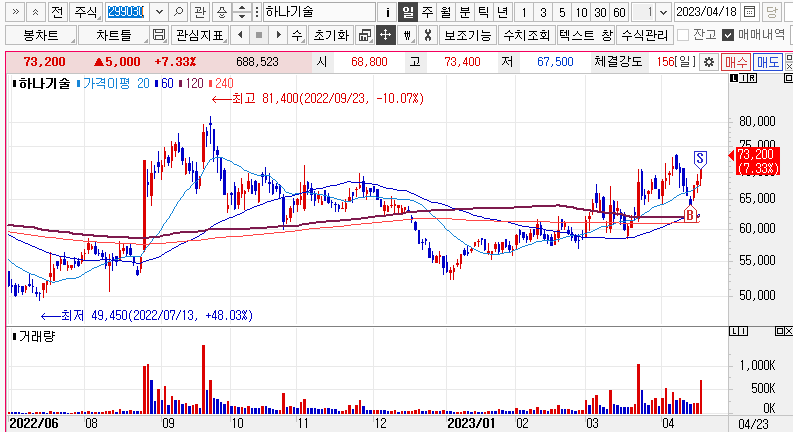Click the wrench tools settings icon
Image resolution: width=793 pixels, height=432 pixels.
click(x=428, y=35)
